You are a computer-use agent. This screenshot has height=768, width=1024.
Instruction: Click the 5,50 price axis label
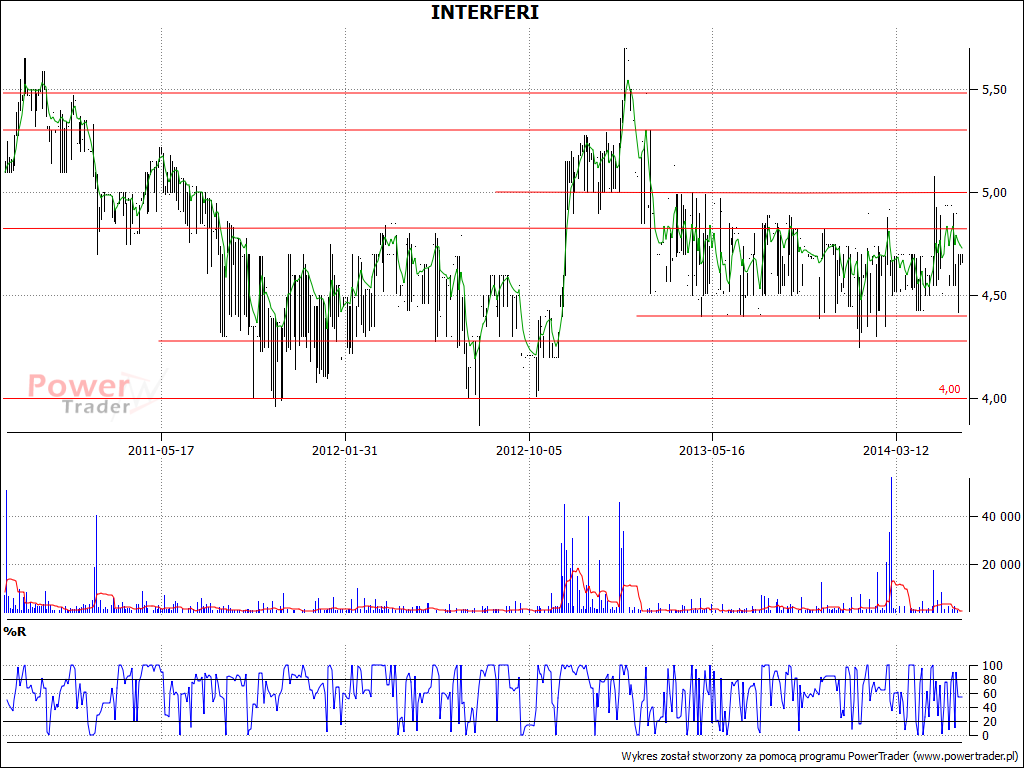click(x=994, y=89)
